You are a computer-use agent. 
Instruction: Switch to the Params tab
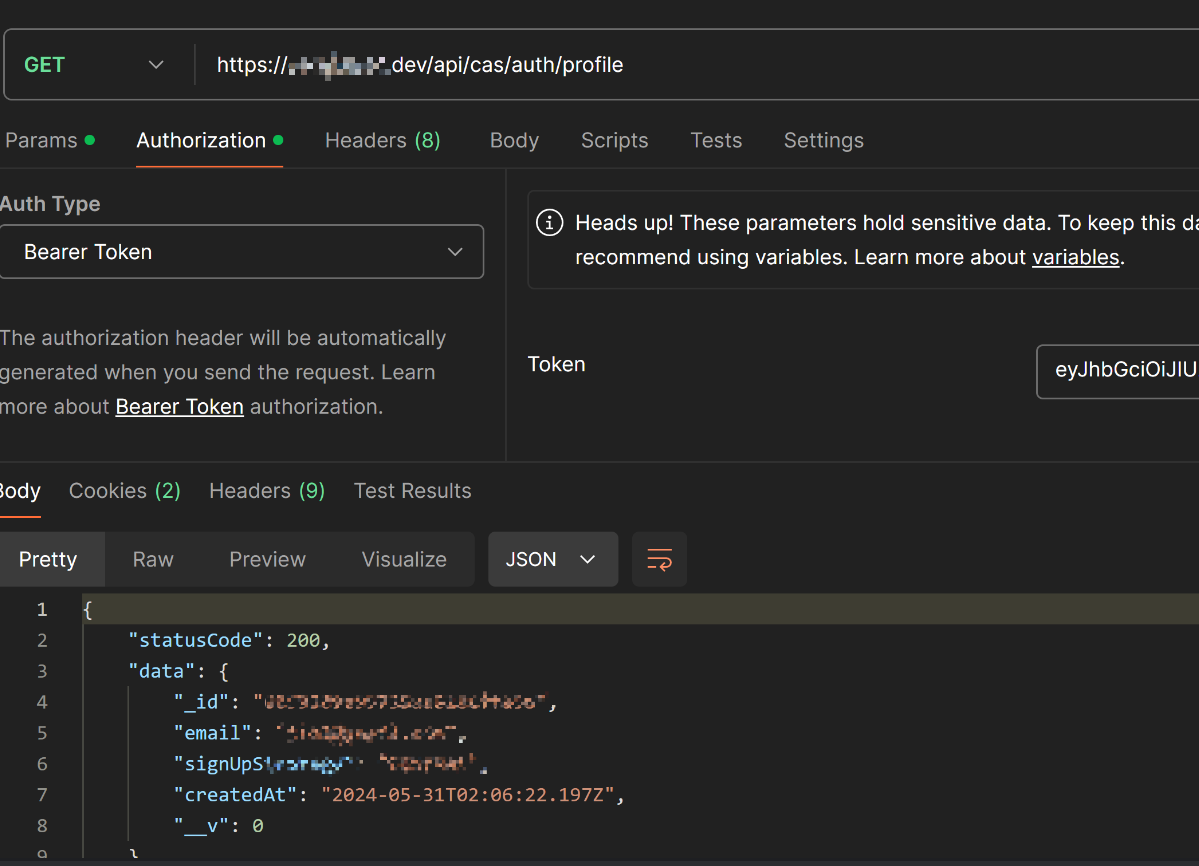click(50, 141)
